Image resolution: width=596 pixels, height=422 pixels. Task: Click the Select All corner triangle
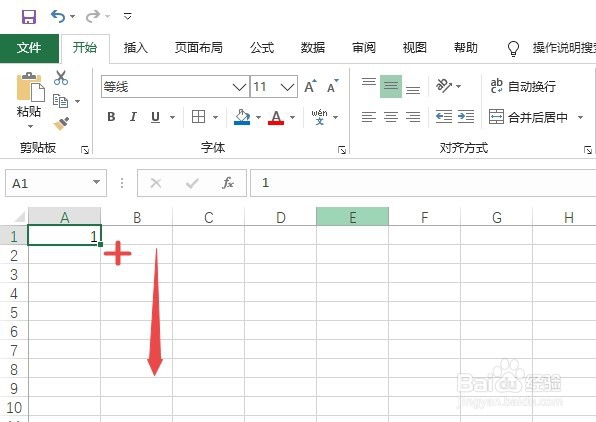tap(19, 217)
